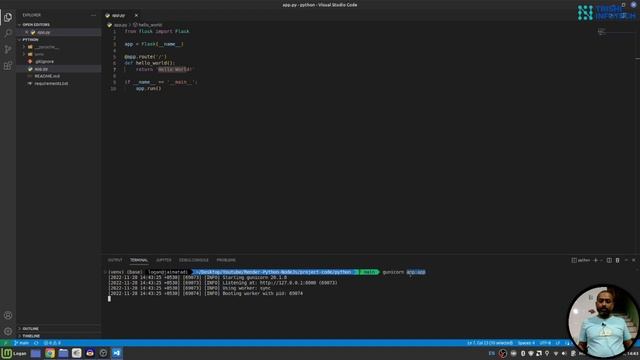Expand the Outline section

pyautogui.click(x=58, y=329)
